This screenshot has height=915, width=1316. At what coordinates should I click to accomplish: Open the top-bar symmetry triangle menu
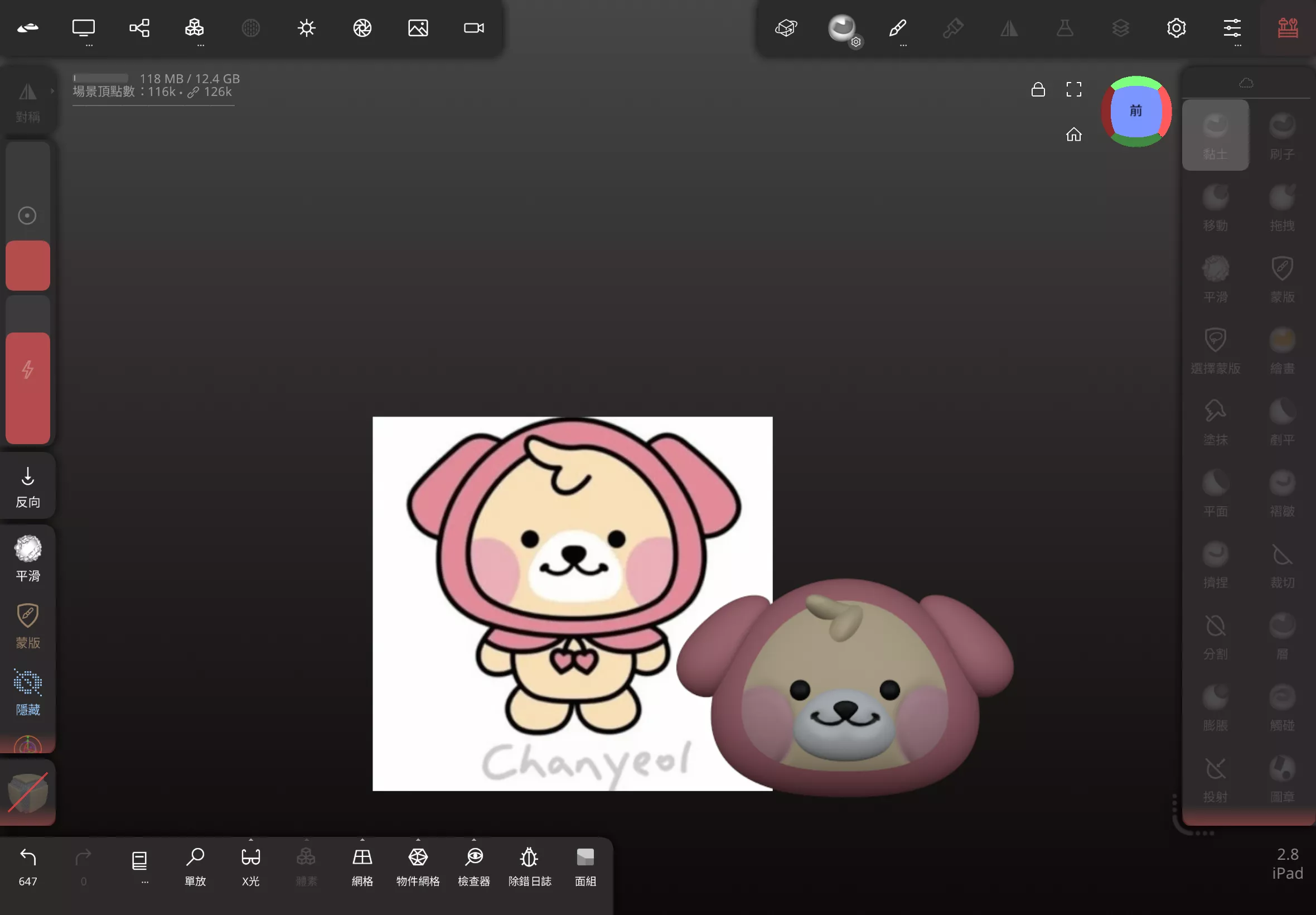(x=1009, y=27)
